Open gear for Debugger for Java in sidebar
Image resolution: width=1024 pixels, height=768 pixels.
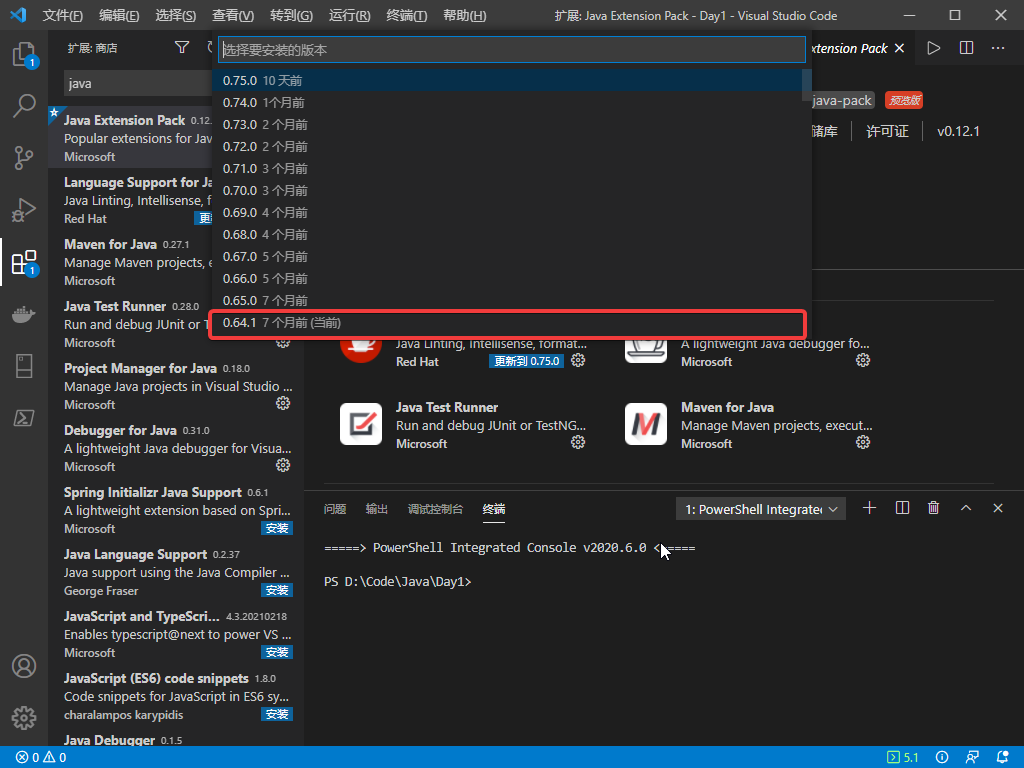(x=283, y=465)
